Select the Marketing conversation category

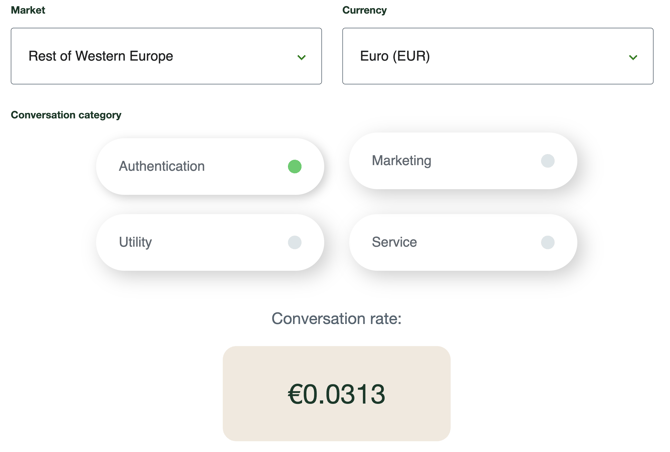pyautogui.click(x=462, y=160)
